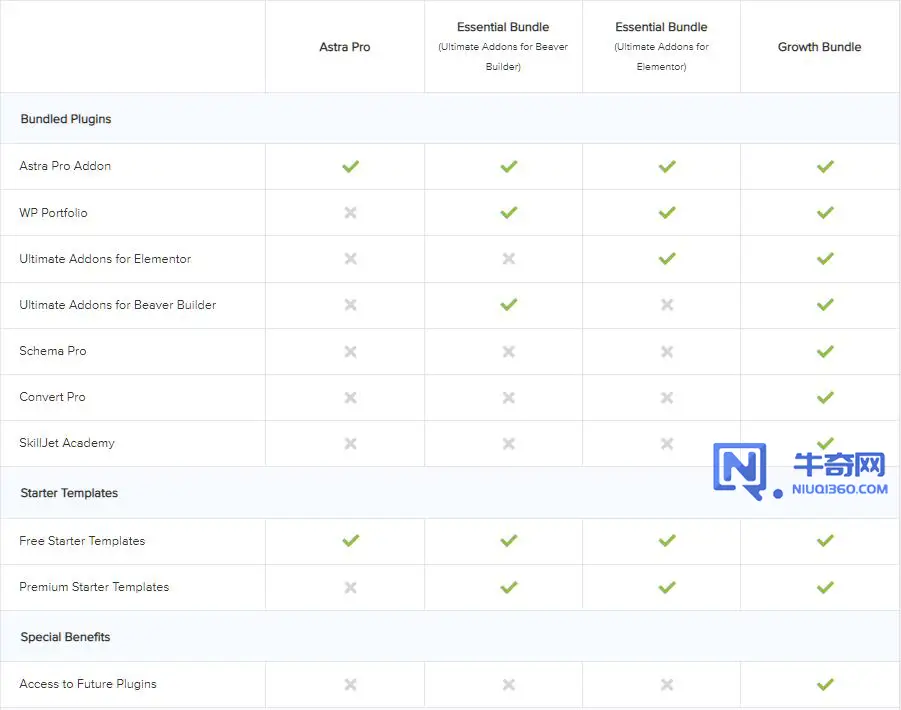
Task: Click Ultimate Addons for Elementor cross, Beaver Builder bundle
Action: 509,258
